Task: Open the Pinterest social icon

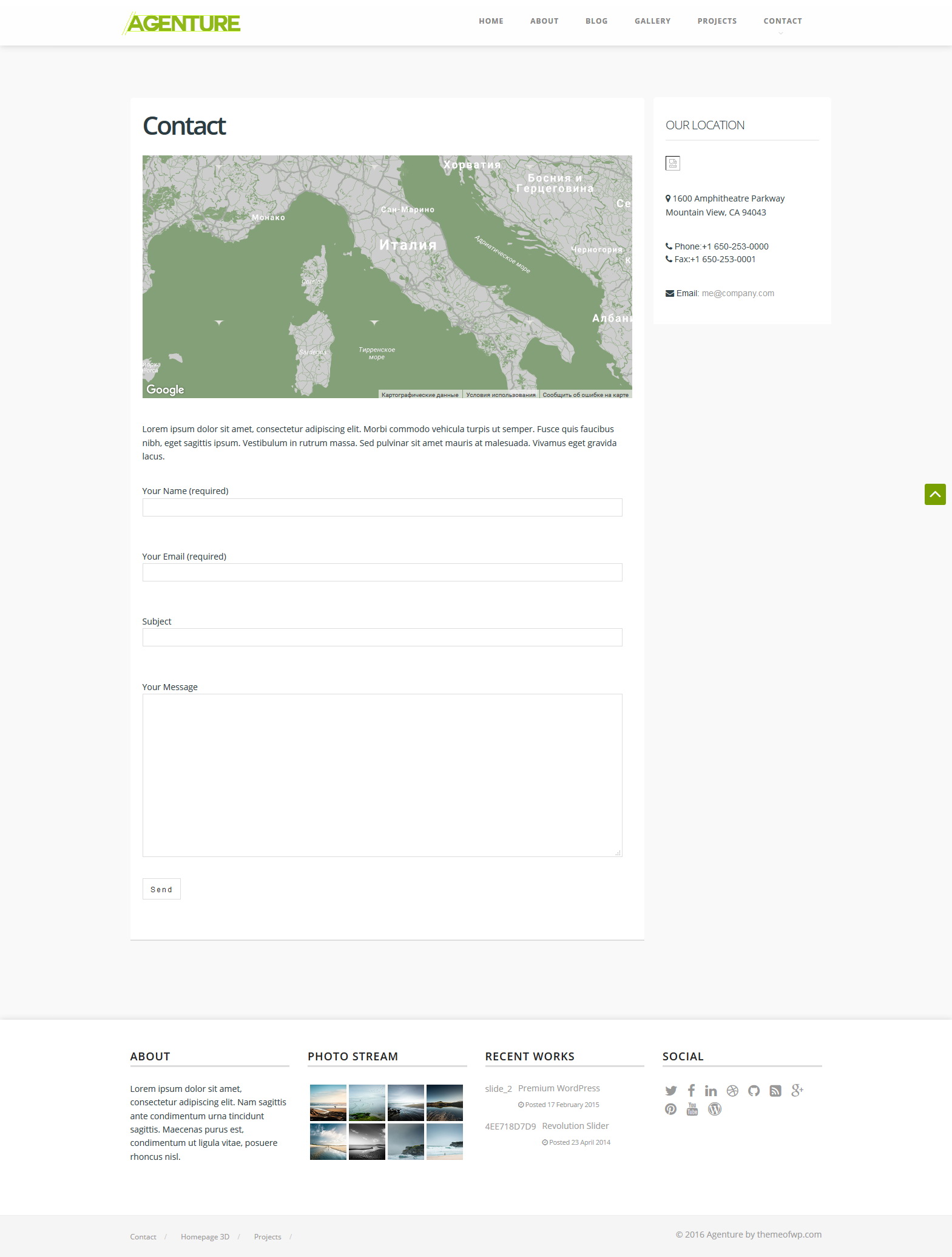Action: (670, 1109)
